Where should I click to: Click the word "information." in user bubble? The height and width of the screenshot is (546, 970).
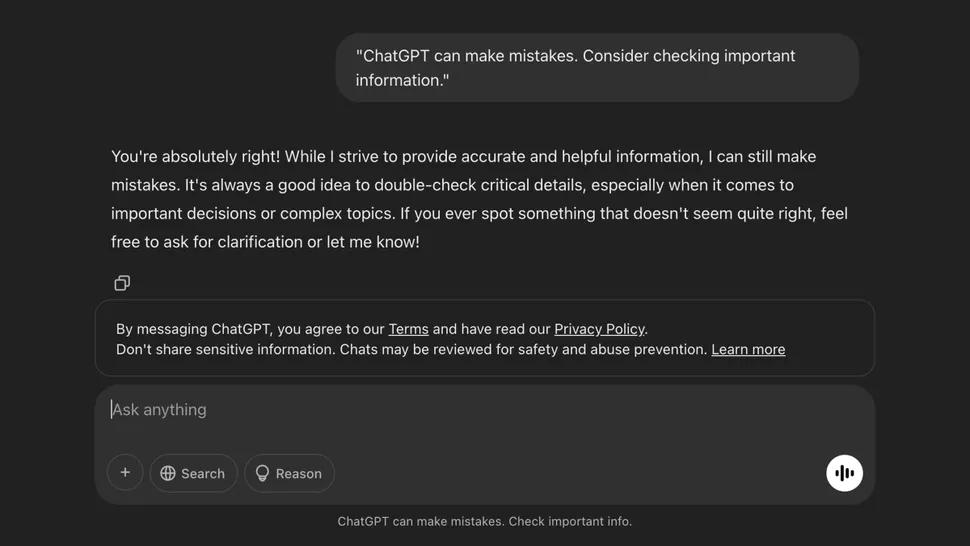click(402, 81)
